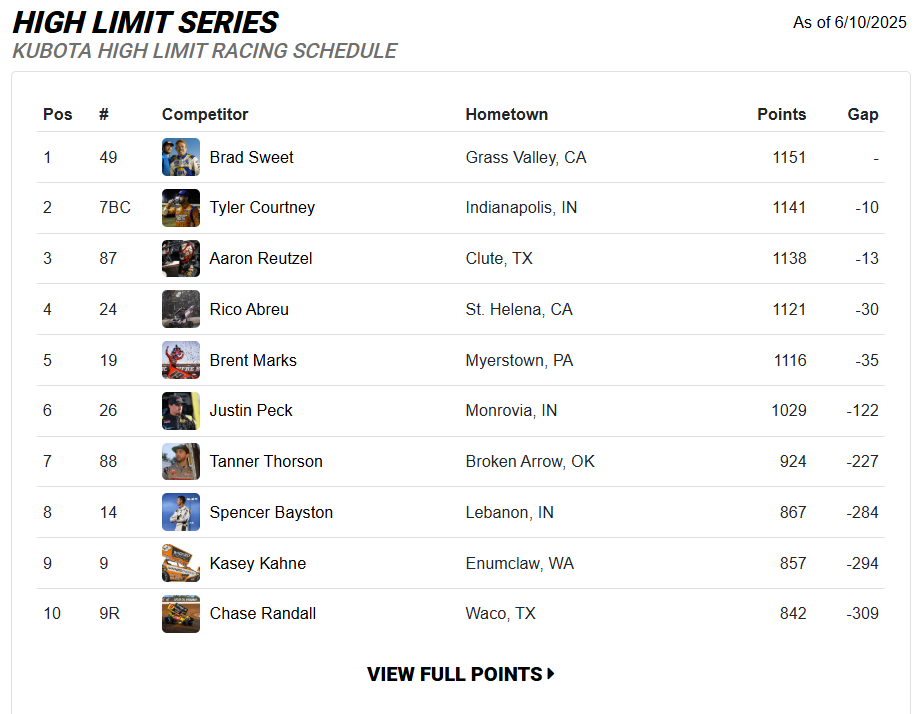This screenshot has height=714, width=915.
Task: Select the Kasey Kahne name
Action: coord(258,564)
